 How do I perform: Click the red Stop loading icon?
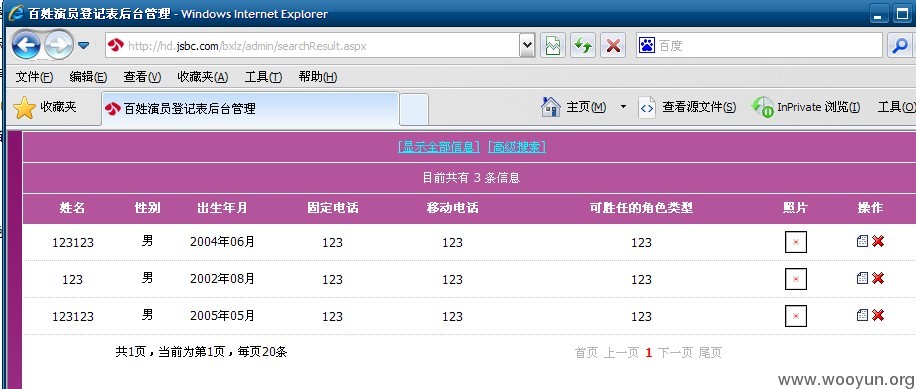click(613, 46)
